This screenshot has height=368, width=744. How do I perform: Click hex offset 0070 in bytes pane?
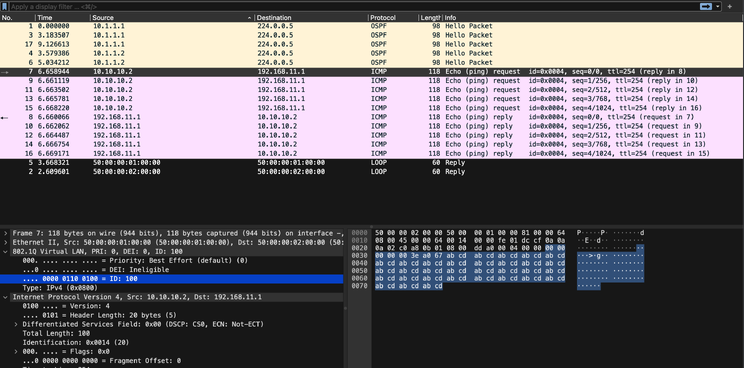point(360,286)
